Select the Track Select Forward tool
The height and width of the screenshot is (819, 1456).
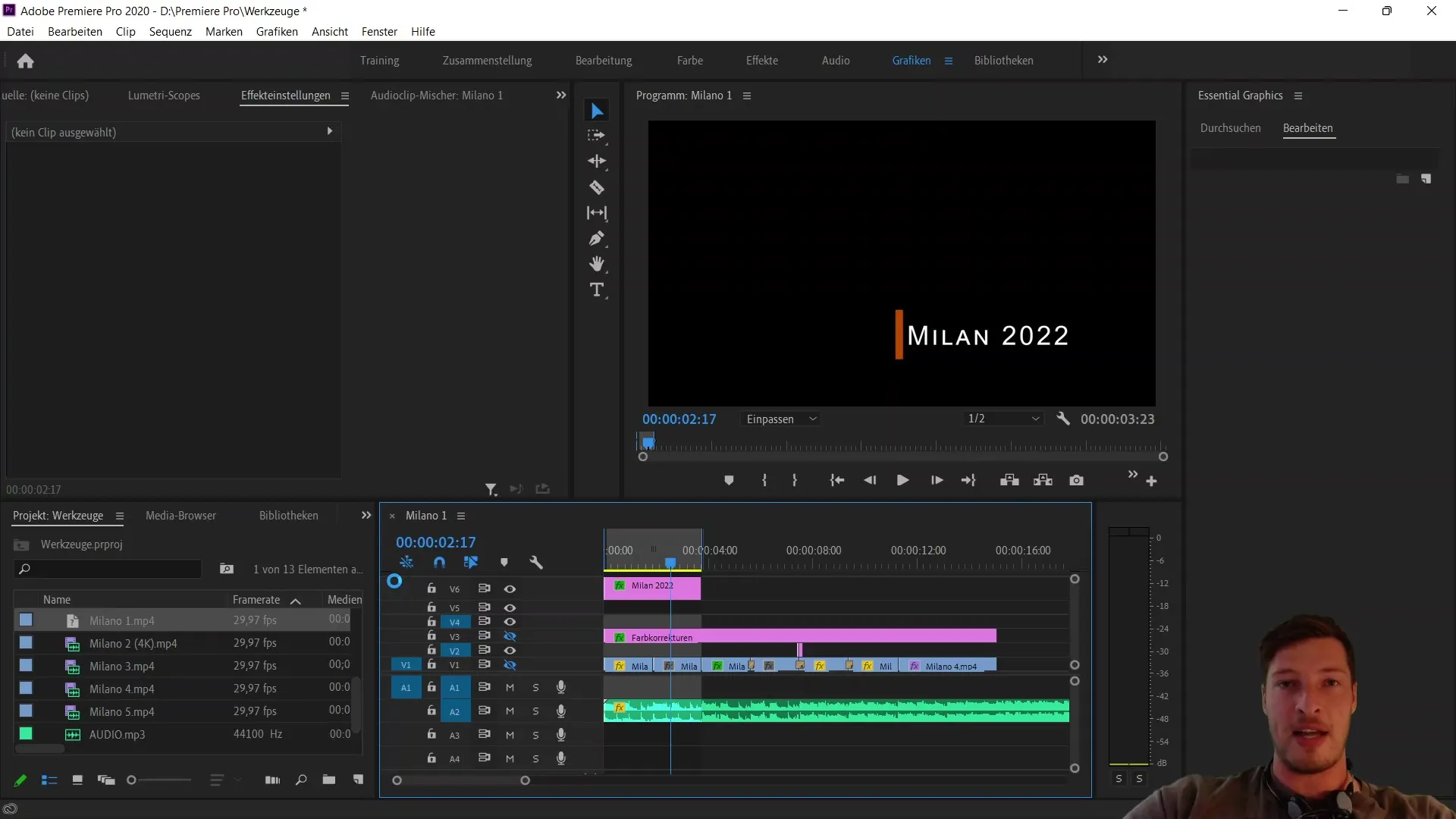[x=597, y=136]
